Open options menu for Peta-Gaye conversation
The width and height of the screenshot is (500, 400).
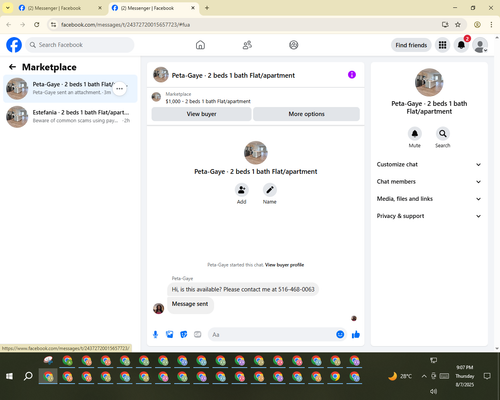click(119, 89)
